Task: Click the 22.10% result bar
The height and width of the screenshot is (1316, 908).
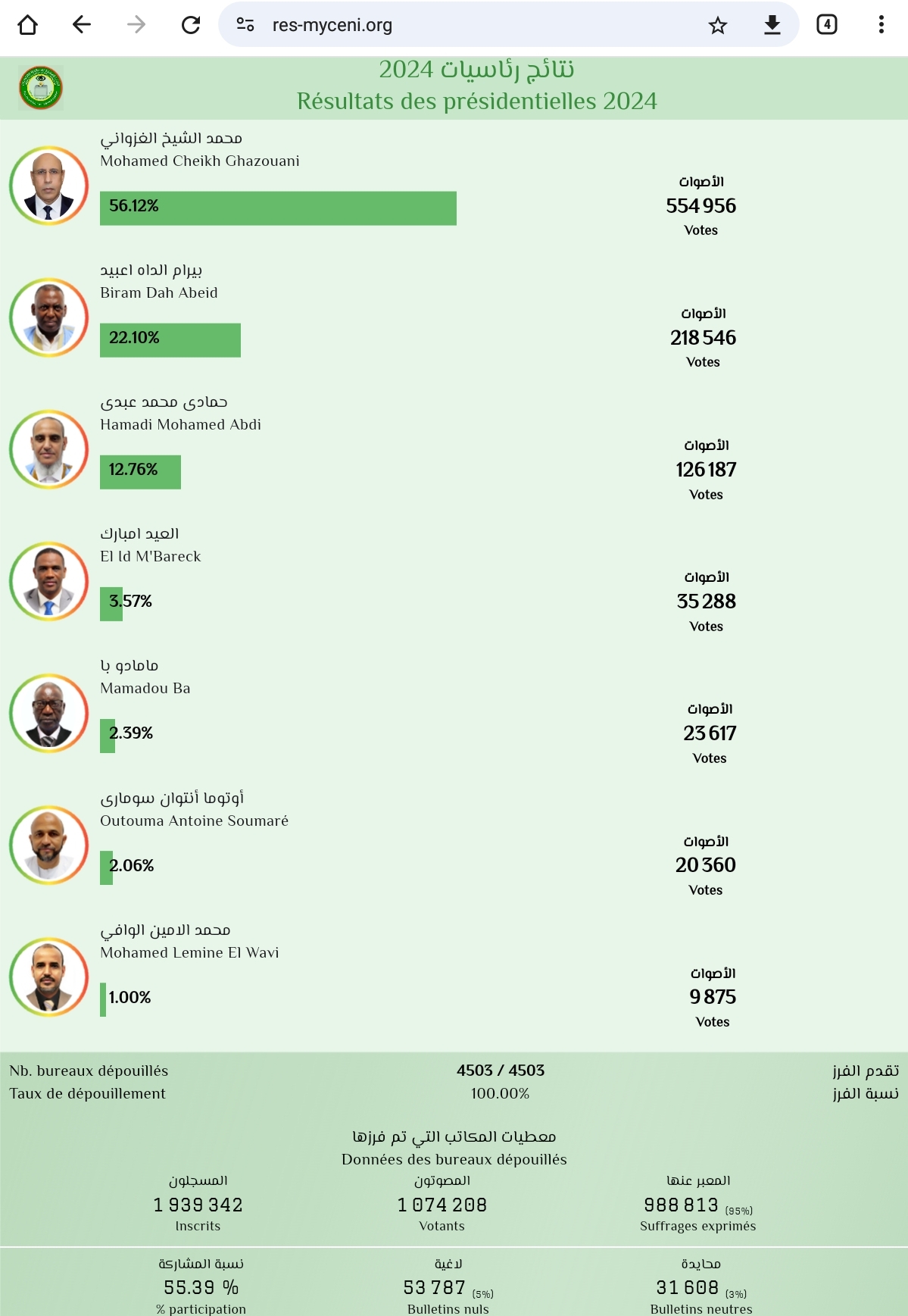Action: click(170, 339)
